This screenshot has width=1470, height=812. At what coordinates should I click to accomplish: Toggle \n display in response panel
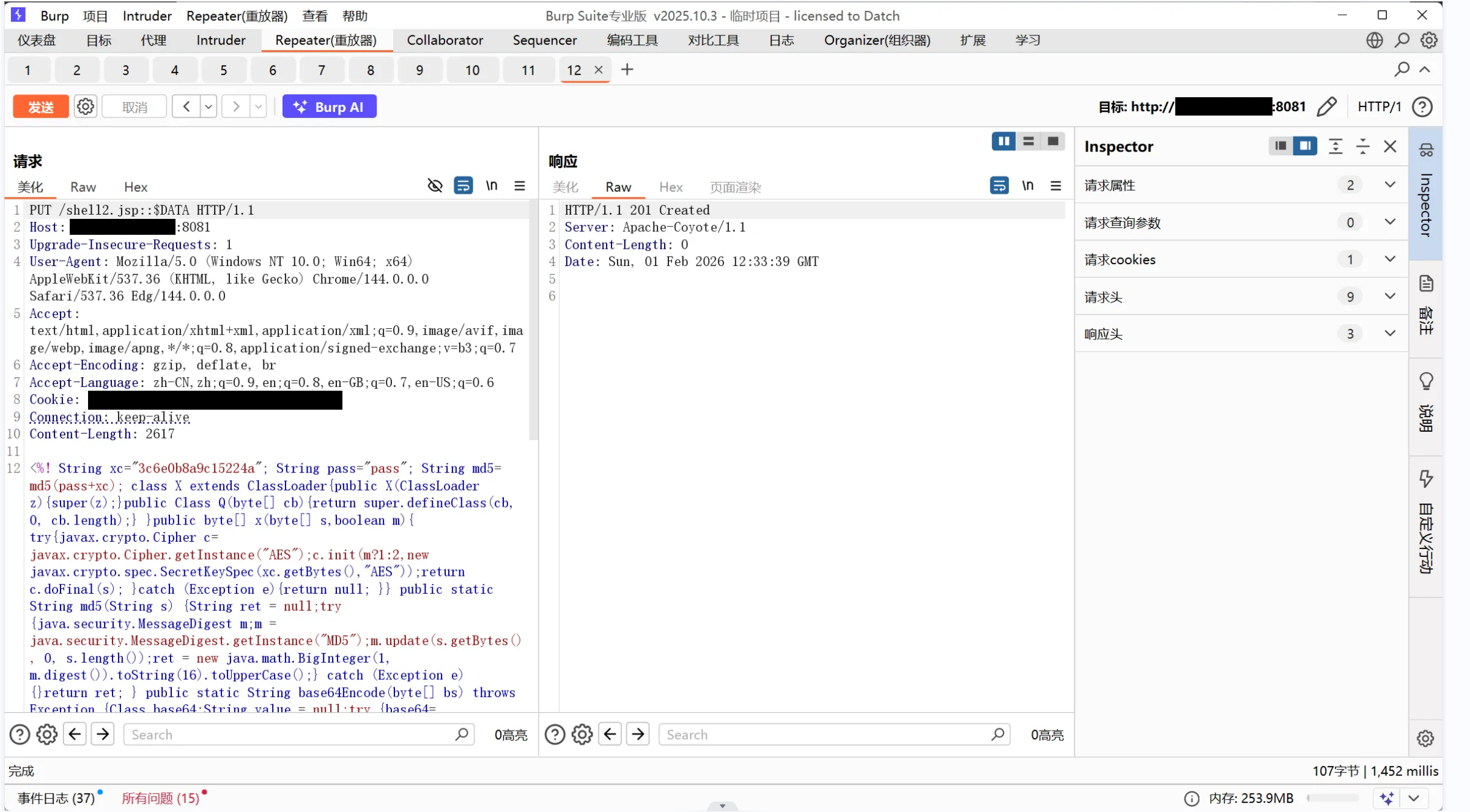(1027, 185)
